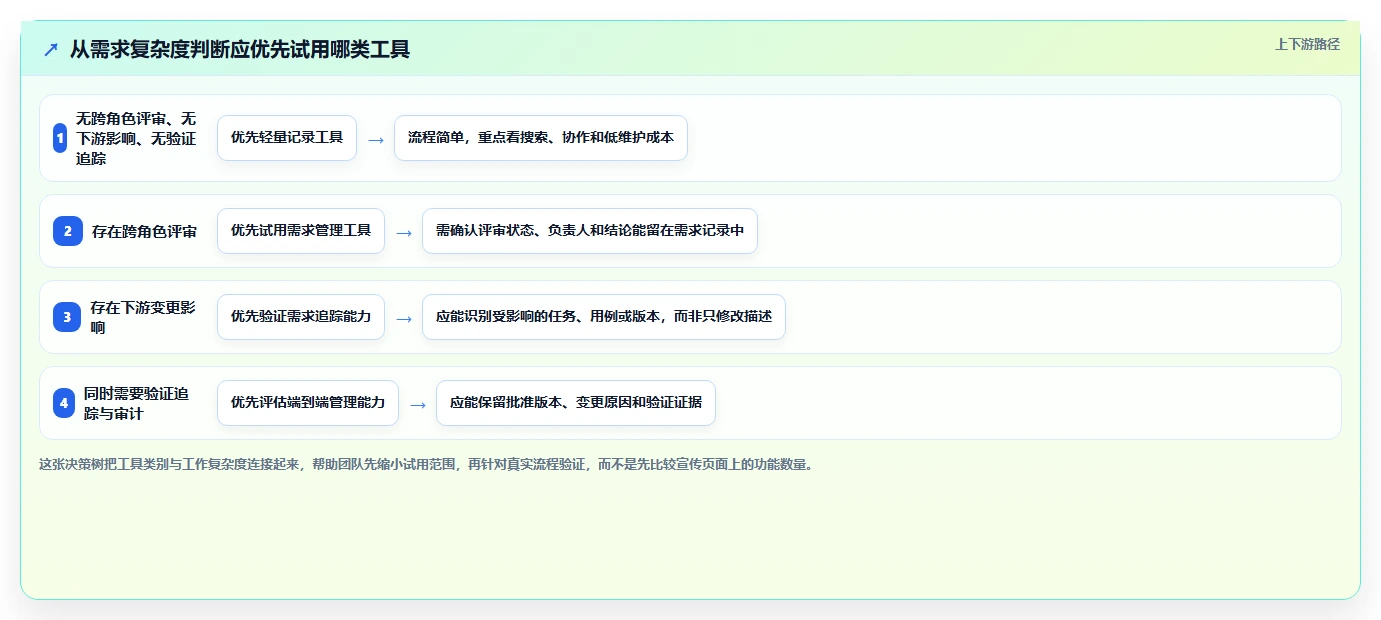Click the 优先试用需求管理工具 box
This screenshot has height=620, width=1381.
point(301,231)
